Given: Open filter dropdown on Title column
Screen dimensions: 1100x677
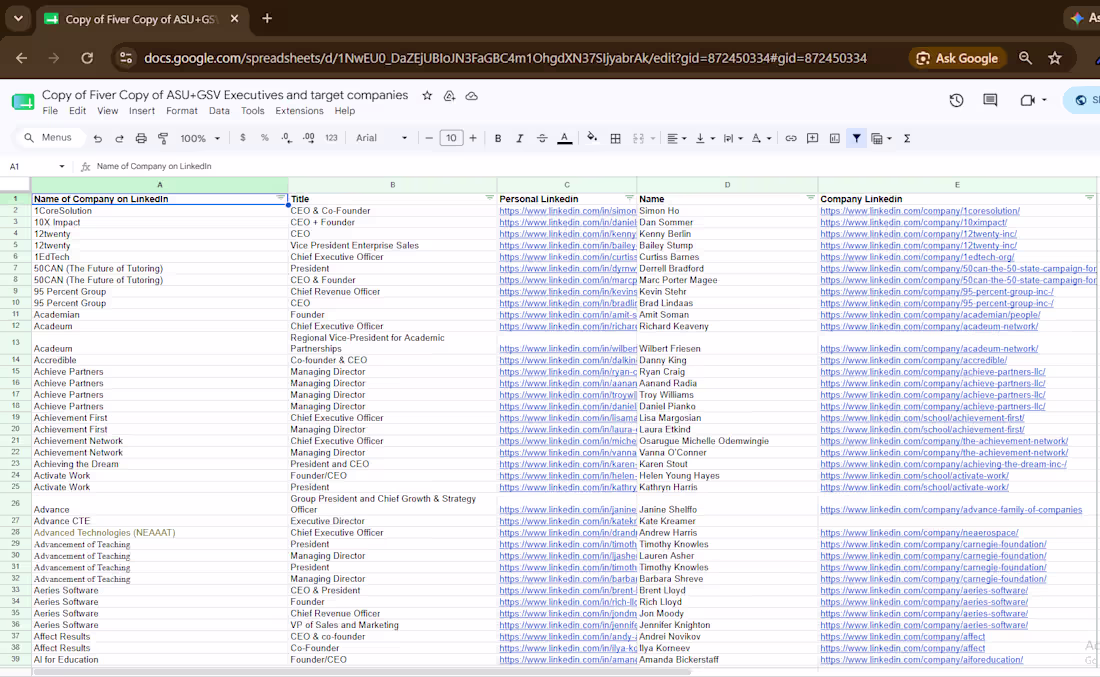Looking at the screenshot, I should [490, 198].
